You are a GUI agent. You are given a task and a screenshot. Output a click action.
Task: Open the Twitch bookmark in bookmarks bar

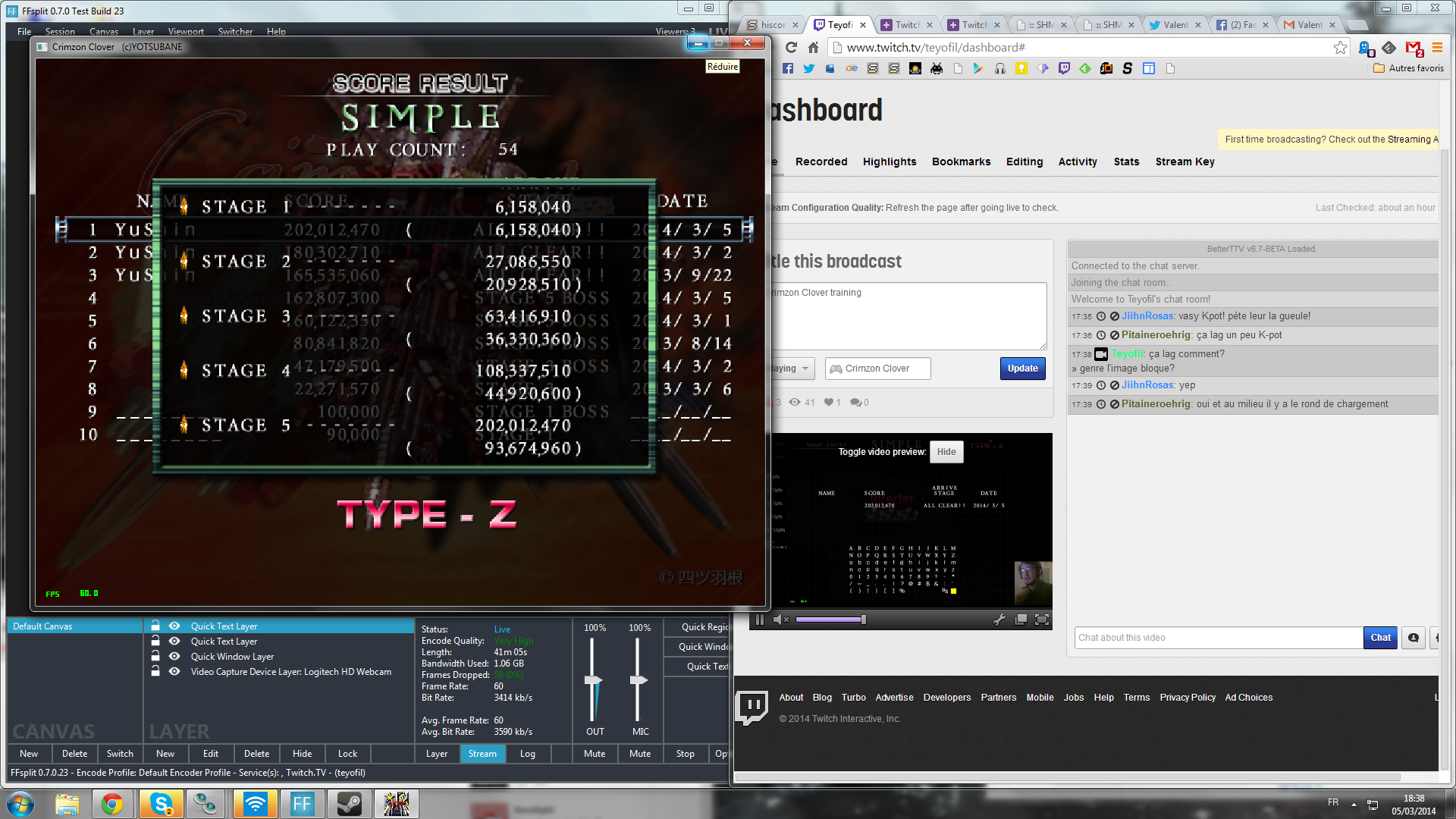[1064, 68]
